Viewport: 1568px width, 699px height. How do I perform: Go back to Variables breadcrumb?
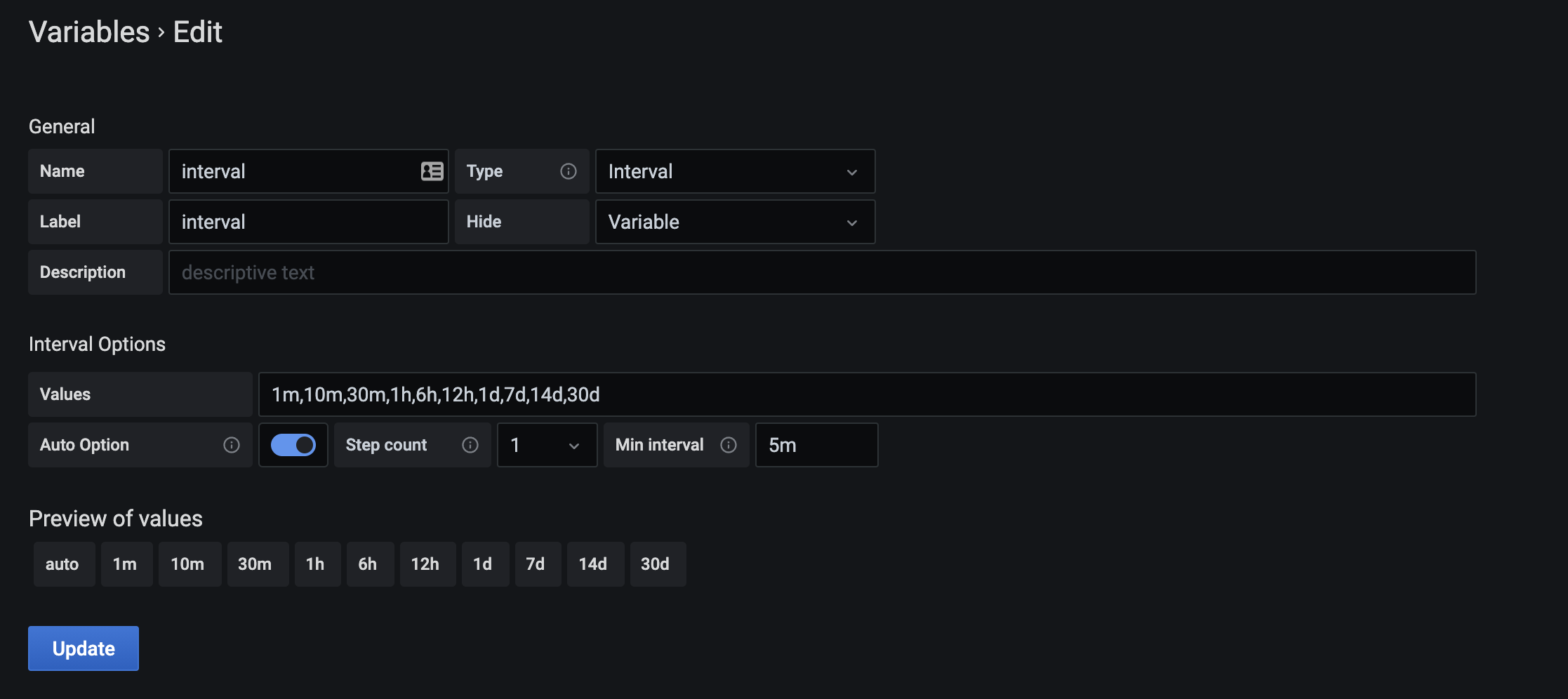click(x=89, y=32)
